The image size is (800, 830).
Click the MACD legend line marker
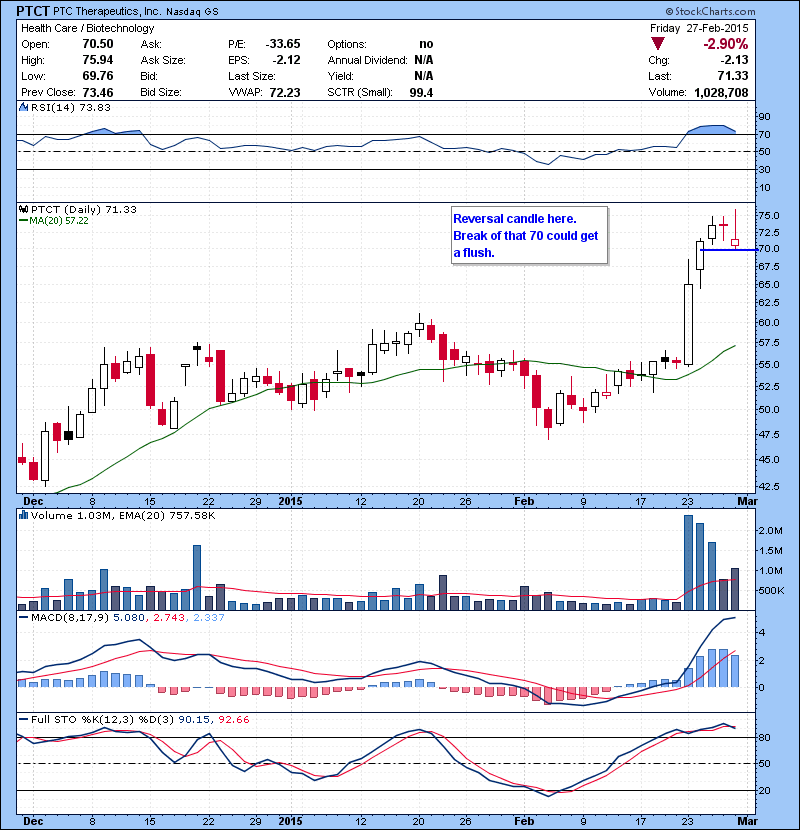point(23,617)
